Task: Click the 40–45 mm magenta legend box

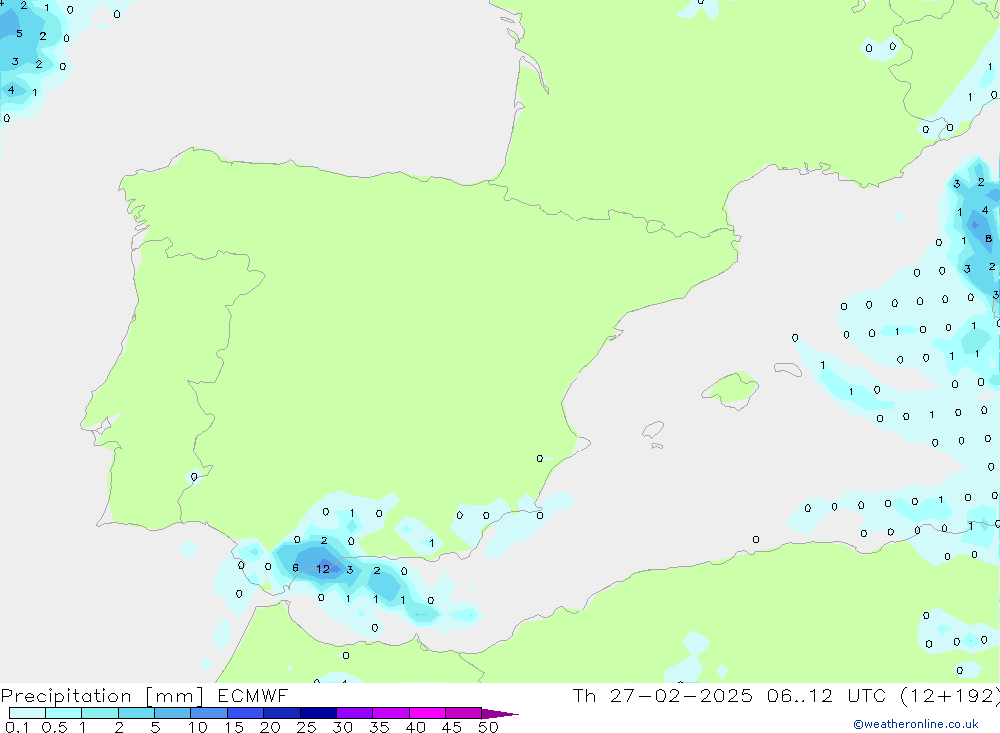Action: click(427, 713)
